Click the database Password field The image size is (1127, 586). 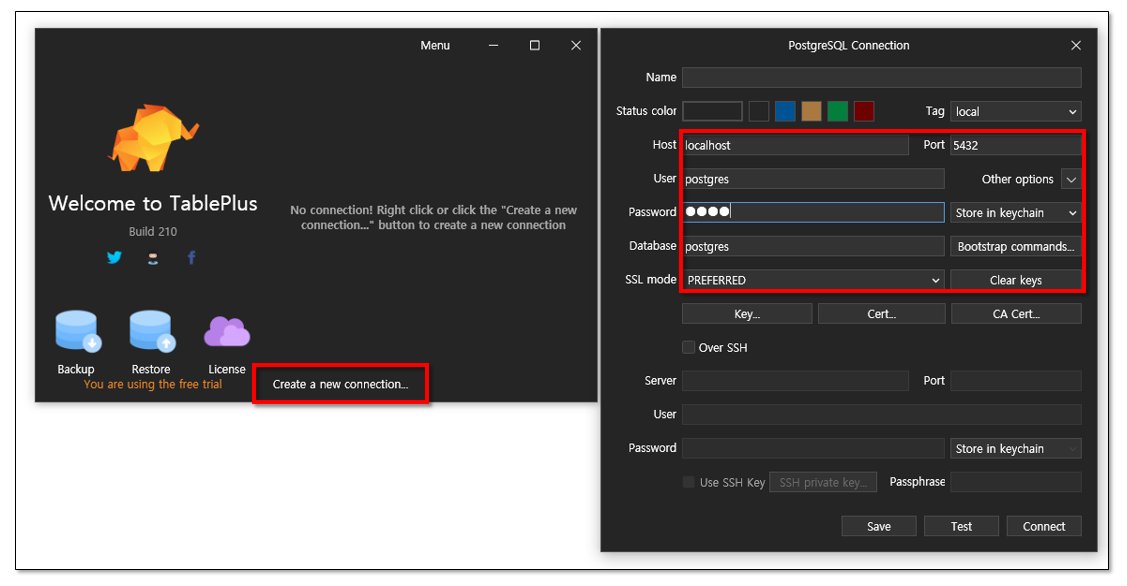[813, 212]
